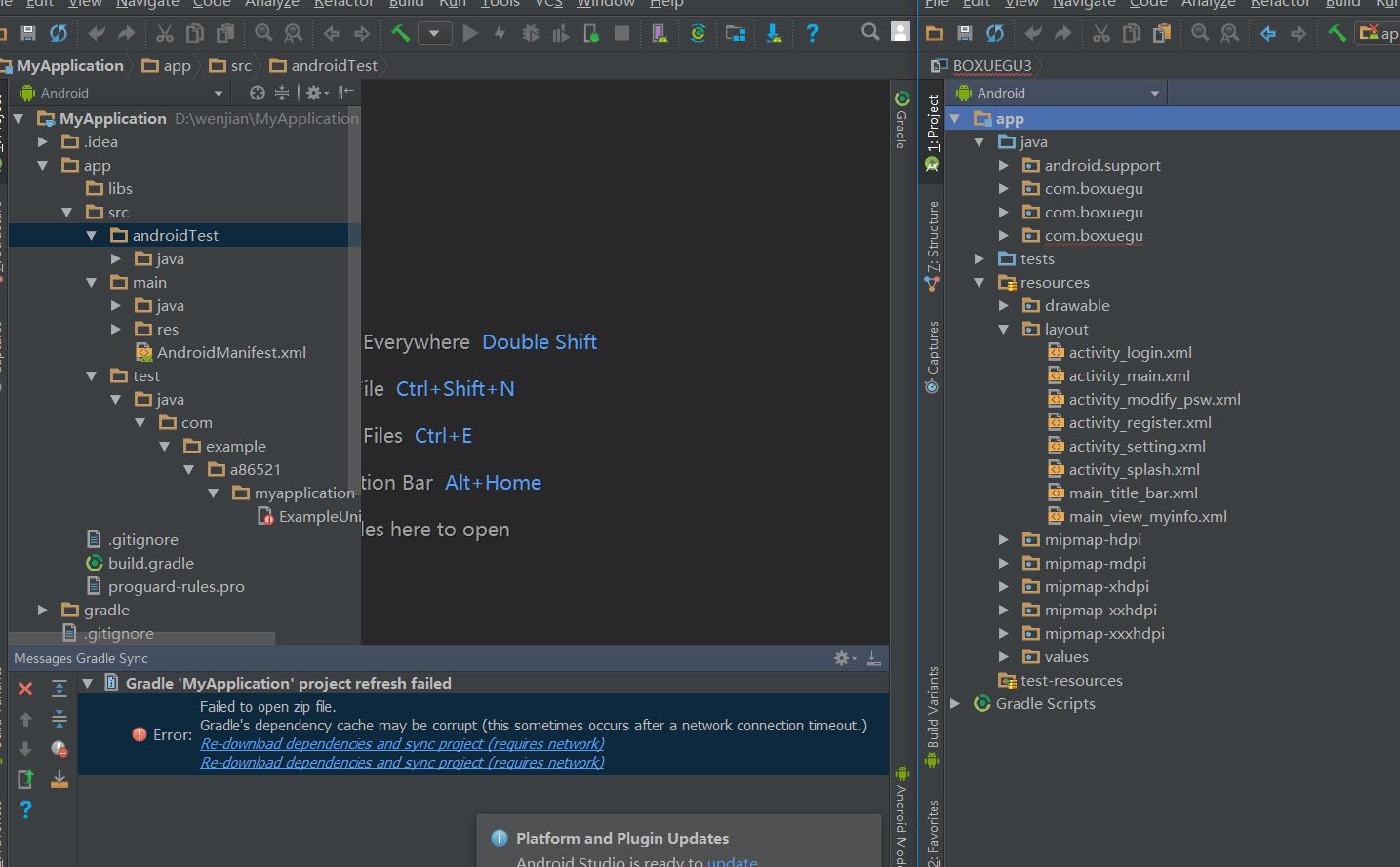1400x867 pixels.
Task: Synchronize files in MyApplication window toolbar
Action: pyautogui.click(x=59, y=34)
